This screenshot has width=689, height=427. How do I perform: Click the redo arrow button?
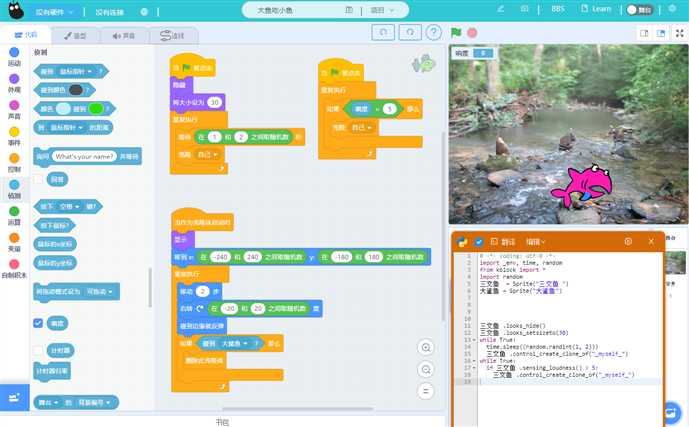tap(408, 32)
